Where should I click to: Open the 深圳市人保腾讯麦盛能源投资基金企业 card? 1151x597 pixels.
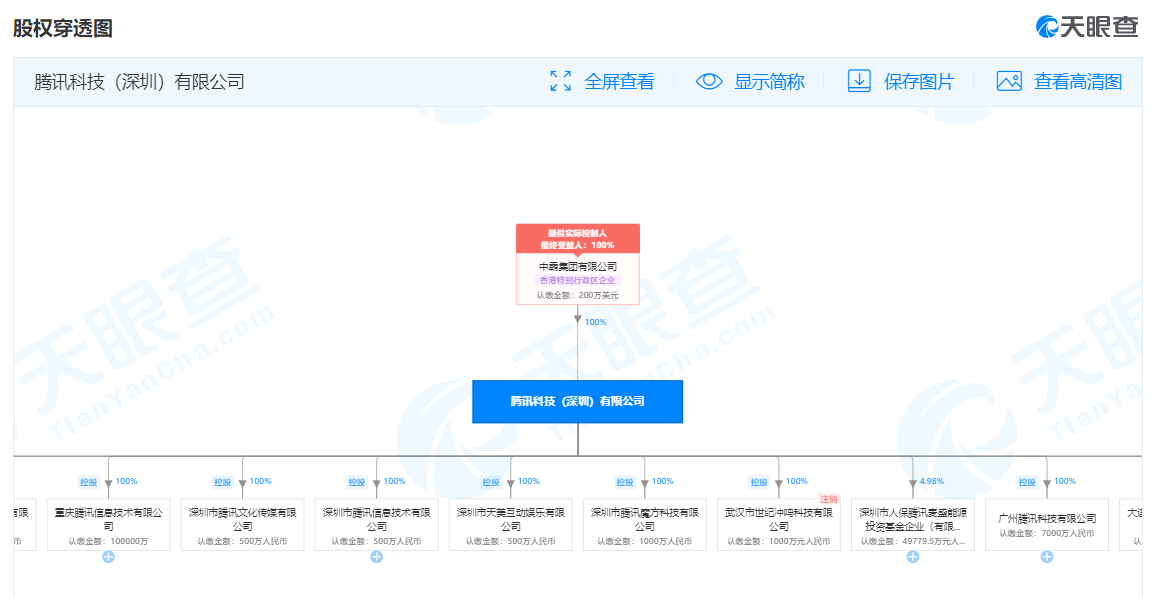point(913,524)
